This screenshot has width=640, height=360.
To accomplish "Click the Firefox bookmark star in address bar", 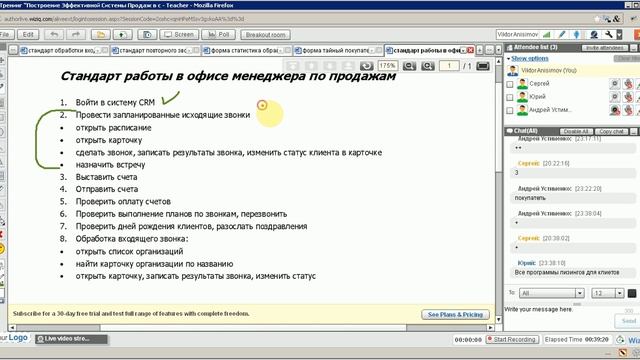I will [597, 19].
